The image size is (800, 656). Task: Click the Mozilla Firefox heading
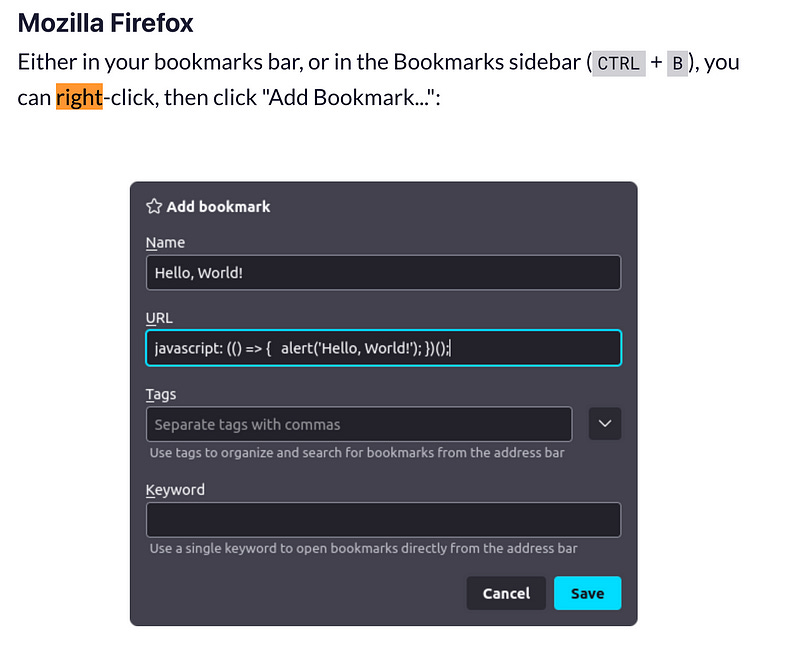(104, 22)
